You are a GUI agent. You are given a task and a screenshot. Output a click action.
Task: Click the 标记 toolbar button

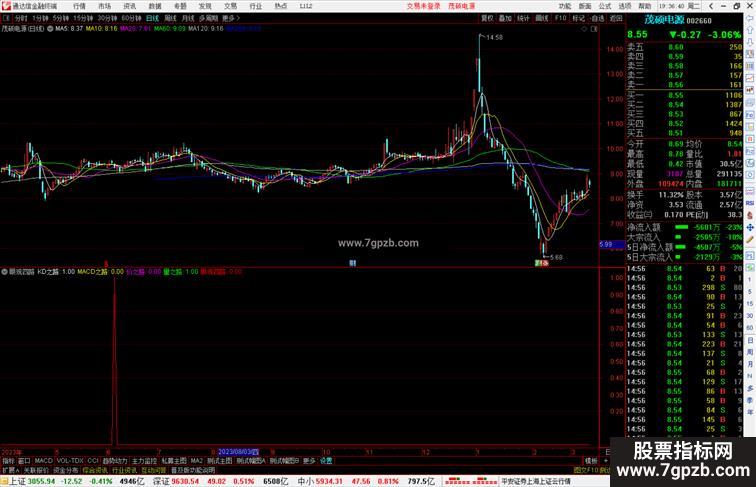click(x=579, y=18)
